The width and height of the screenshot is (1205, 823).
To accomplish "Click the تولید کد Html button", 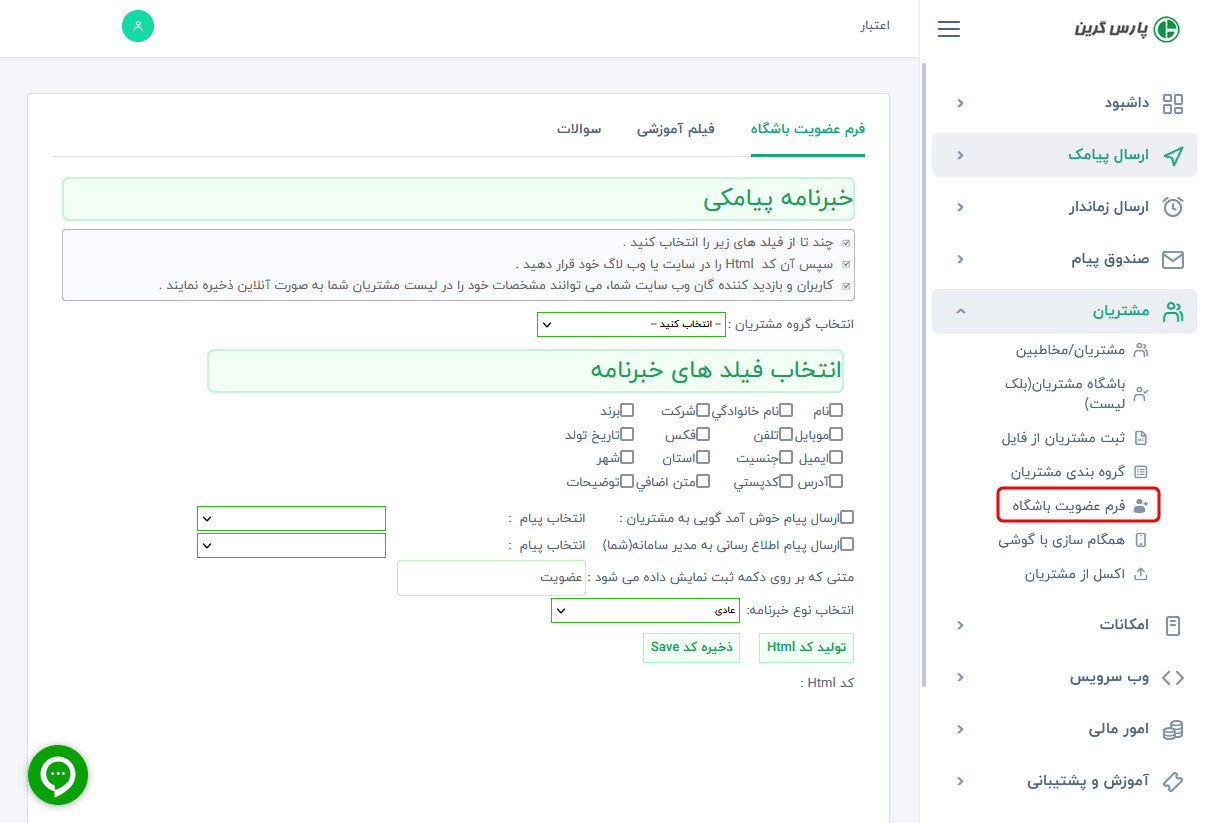I will [x=806, y=648].
